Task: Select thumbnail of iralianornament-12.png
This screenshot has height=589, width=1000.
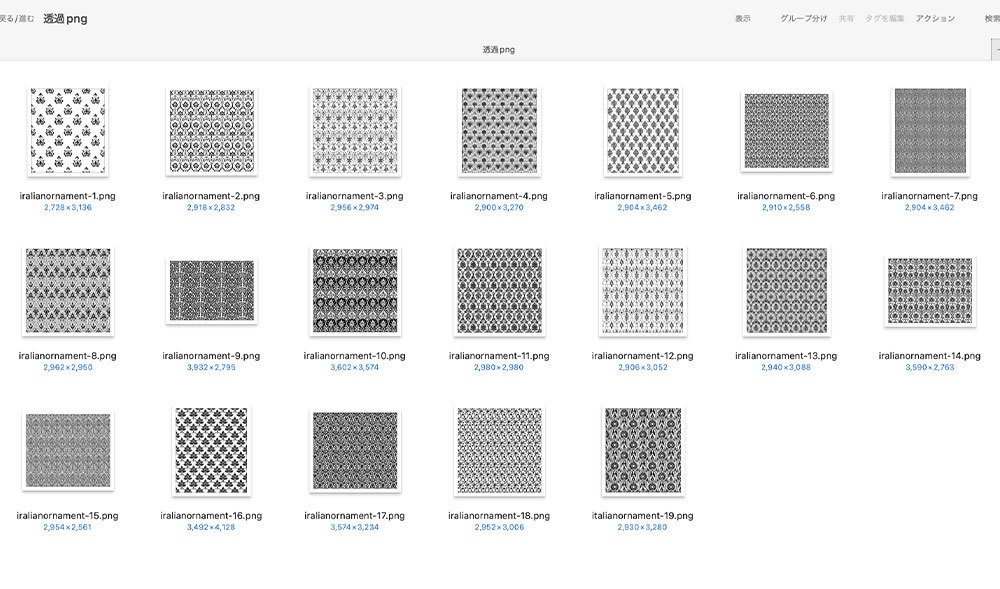Action: click(642, 291)
